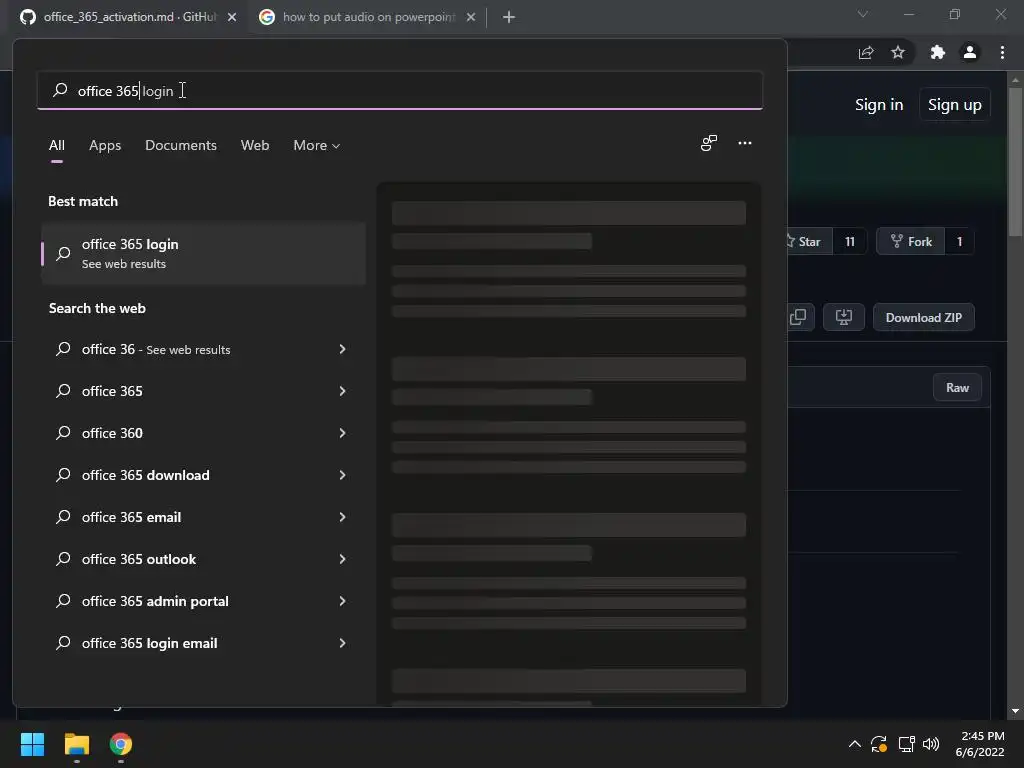Select the office 365 outlook suggestion
Screen dimensions: 1024x768
[x=204, y=559]
